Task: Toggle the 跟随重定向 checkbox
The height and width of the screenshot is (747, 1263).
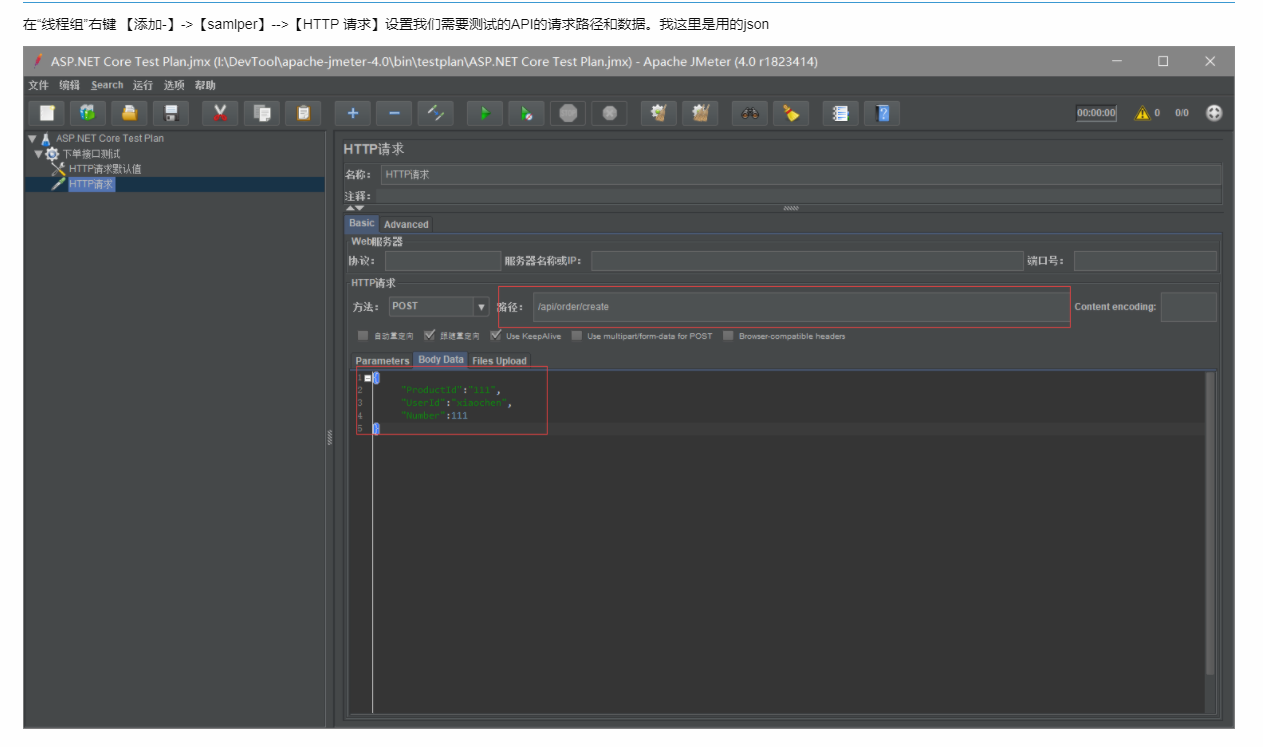Action: [429, 336]
